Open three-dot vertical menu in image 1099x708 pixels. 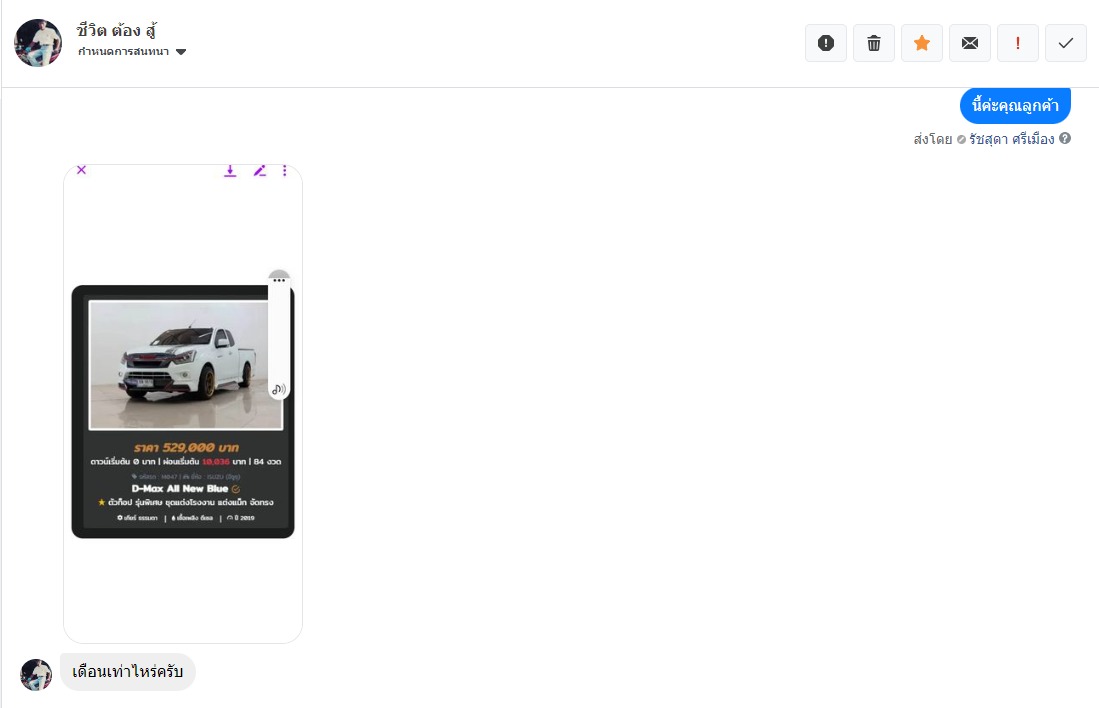[x=285, y=170]
